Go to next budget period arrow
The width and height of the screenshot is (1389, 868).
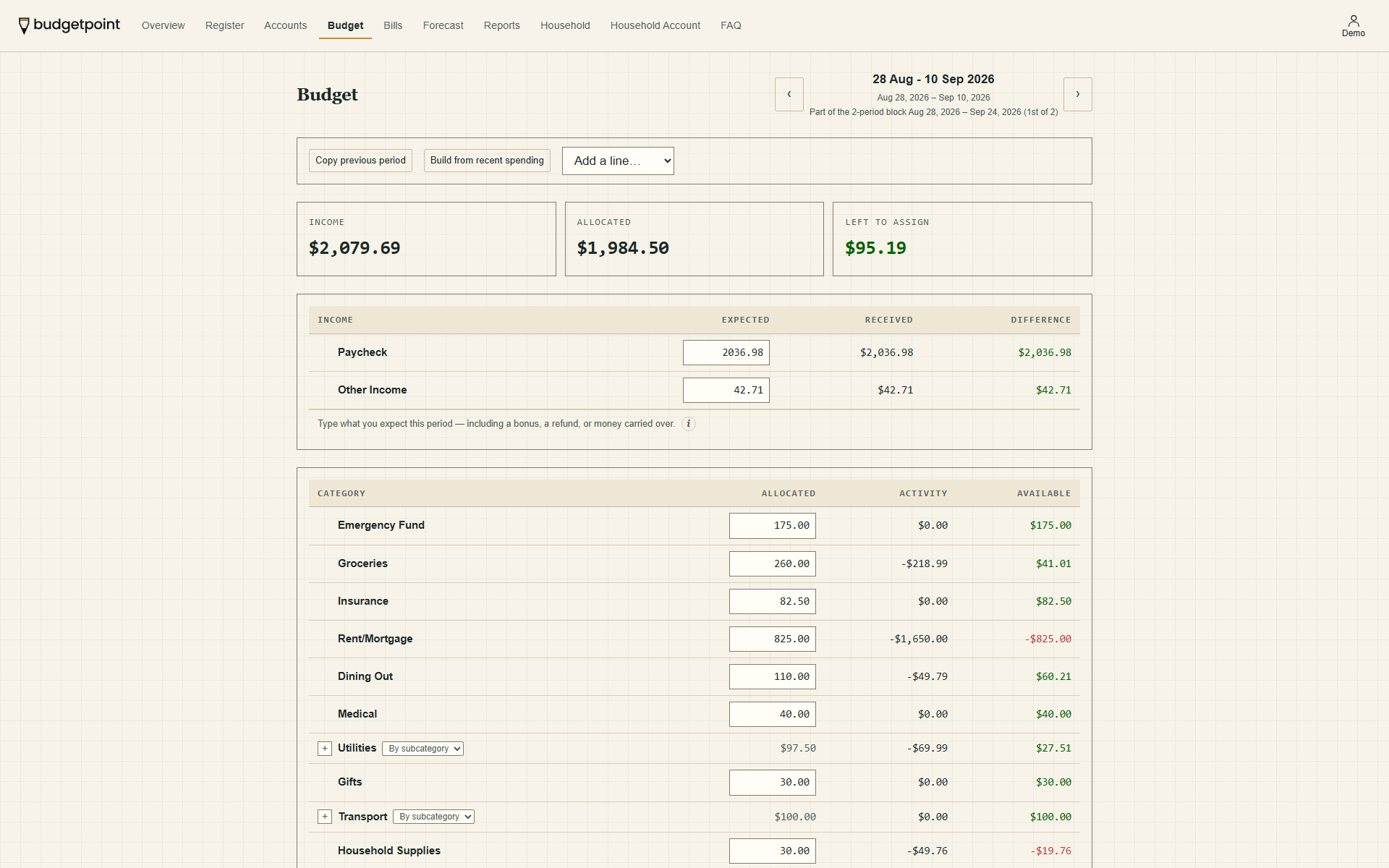pos(1077,94)
